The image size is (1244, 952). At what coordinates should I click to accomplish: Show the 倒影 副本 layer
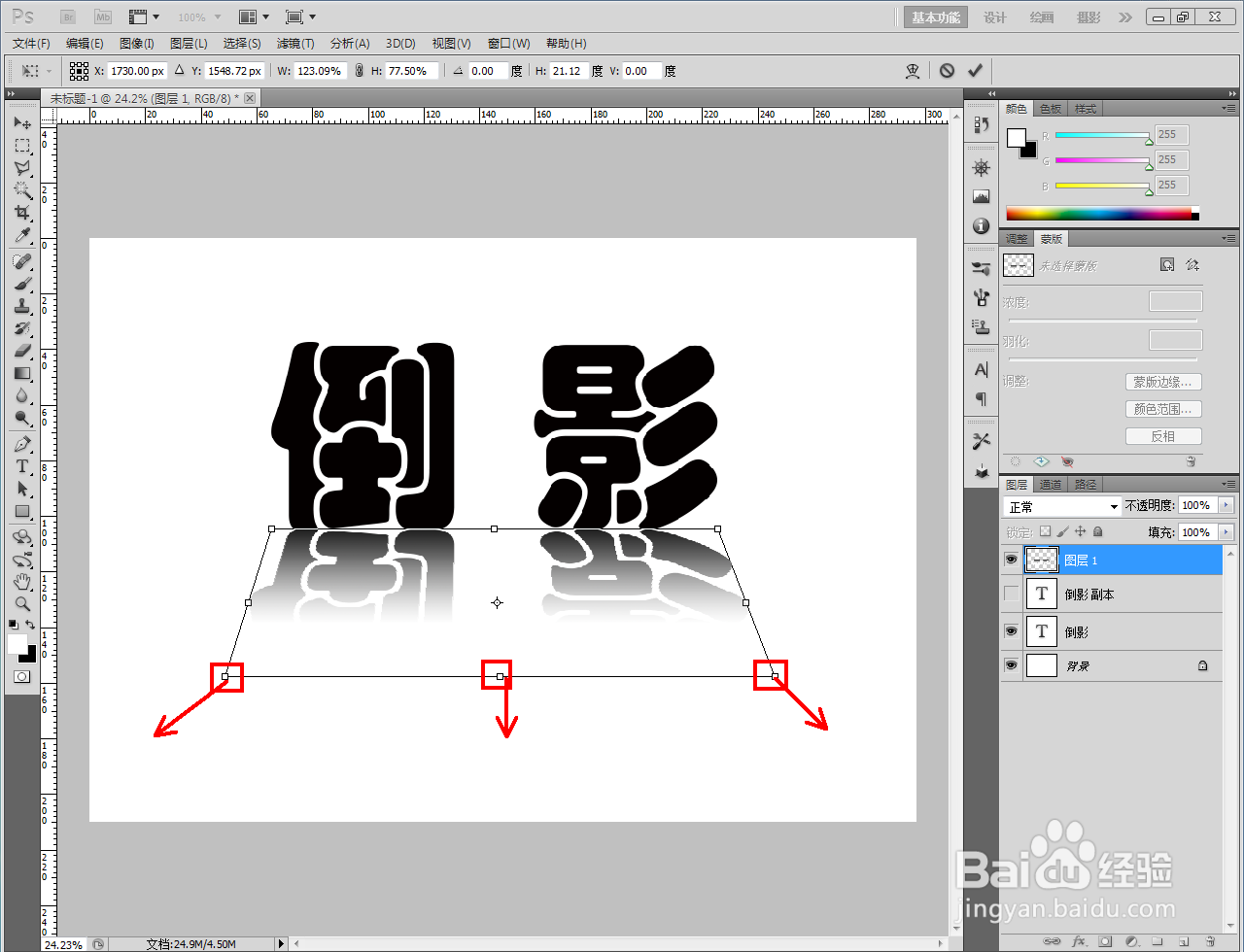point(1012,594)
